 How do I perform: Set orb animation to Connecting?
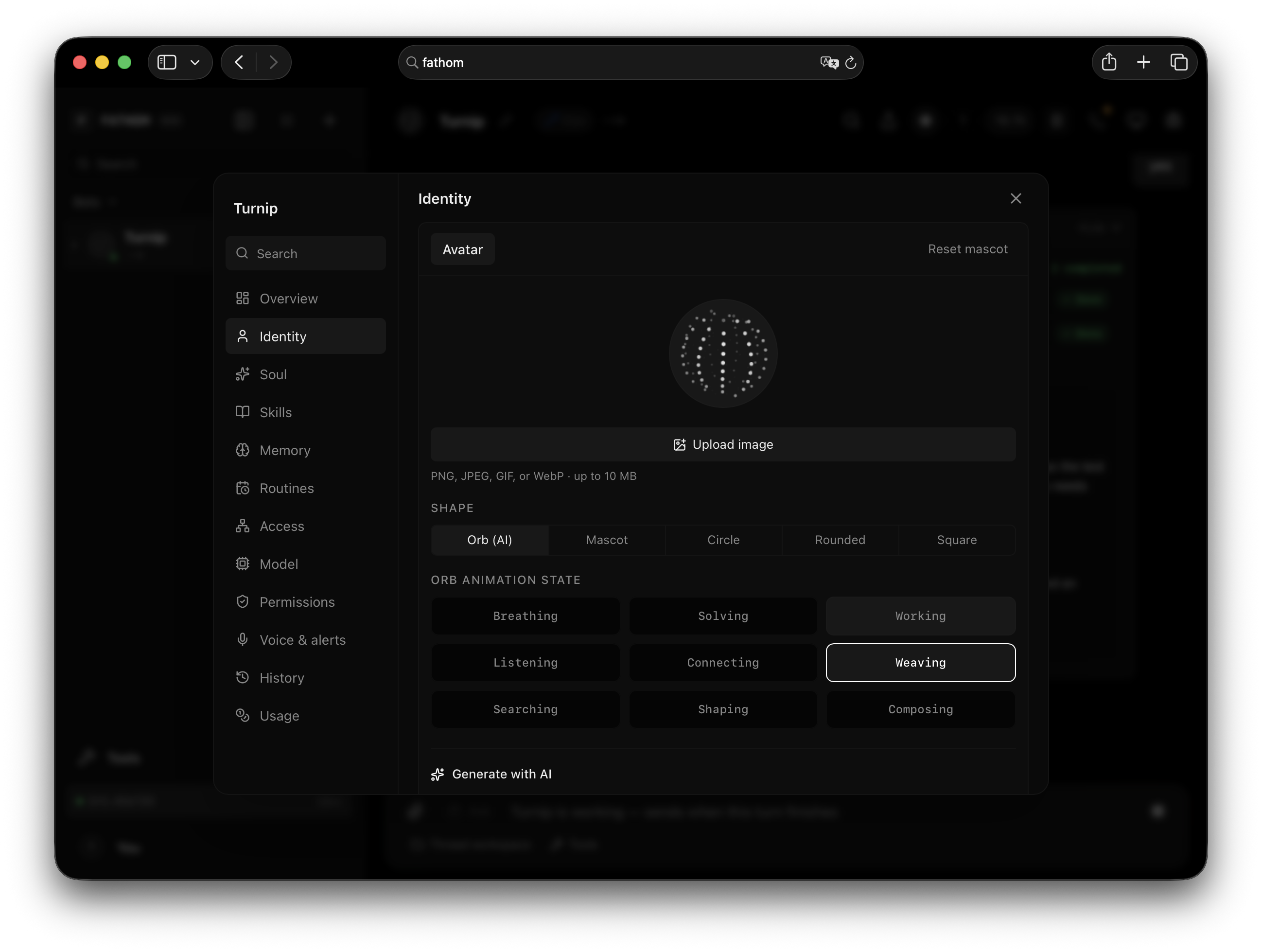(723, 663)
